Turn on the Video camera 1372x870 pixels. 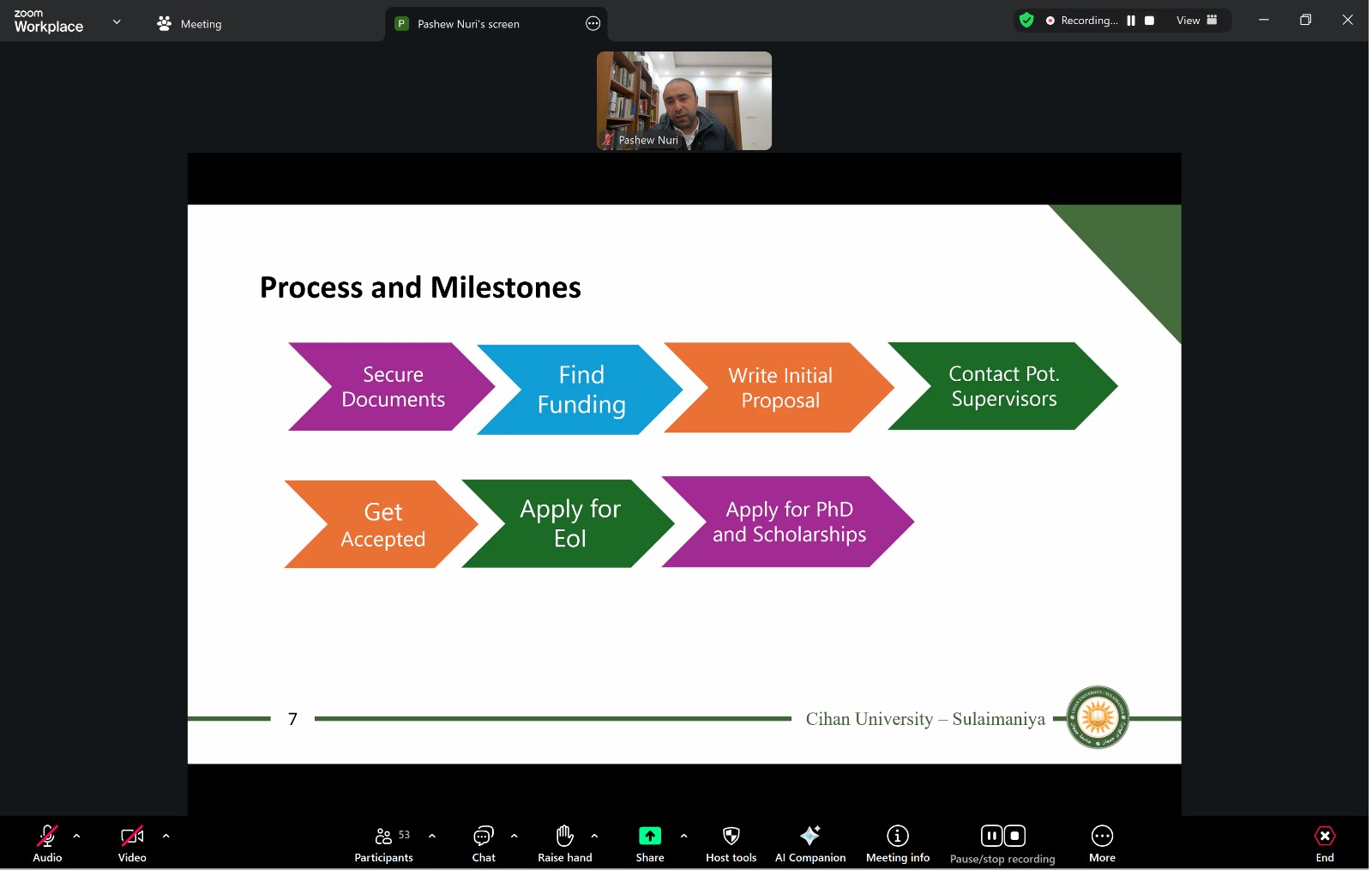(132, 843)
